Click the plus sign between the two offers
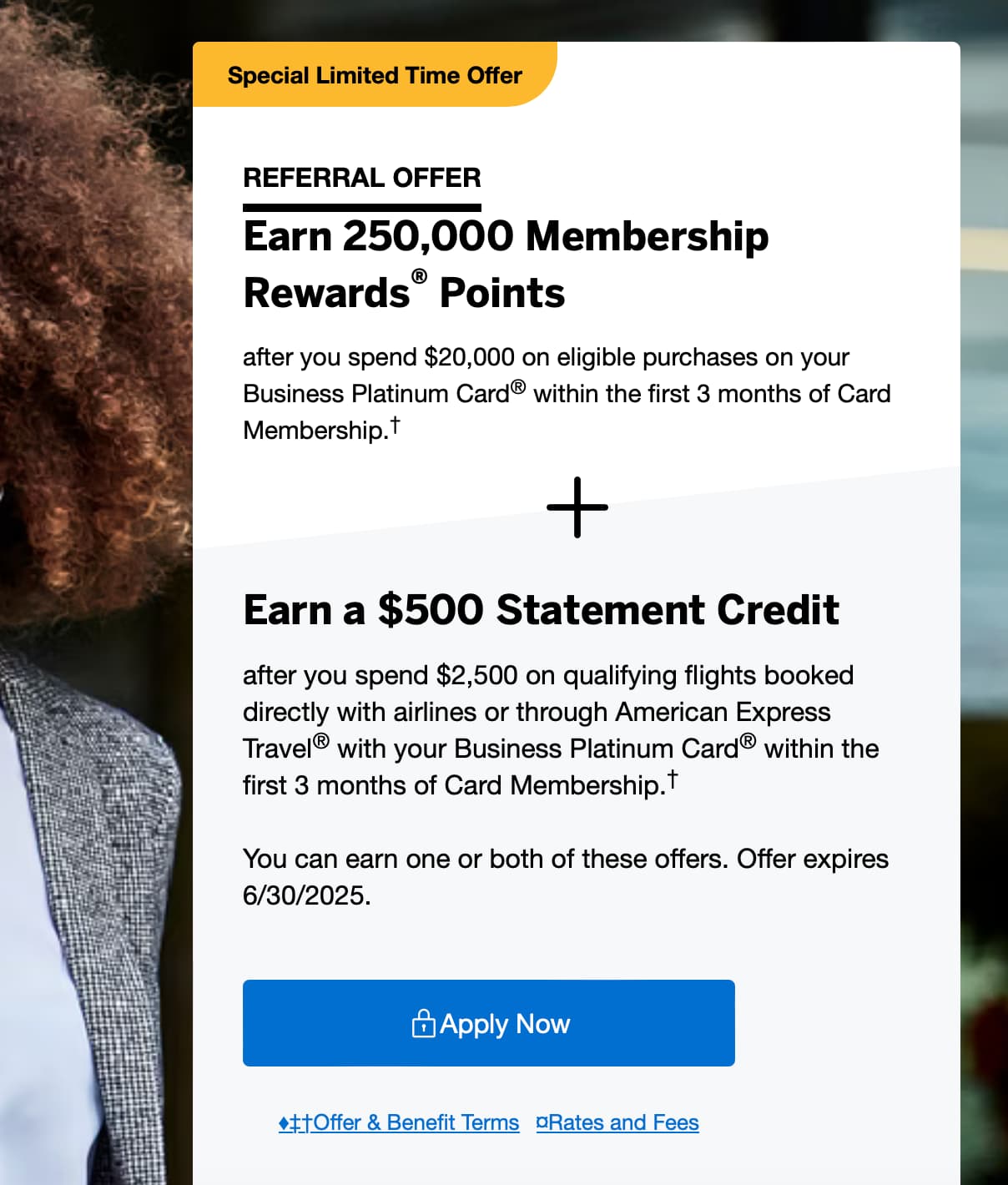This screenshot has height=1185, width=1008. click(x=577, y=507)
